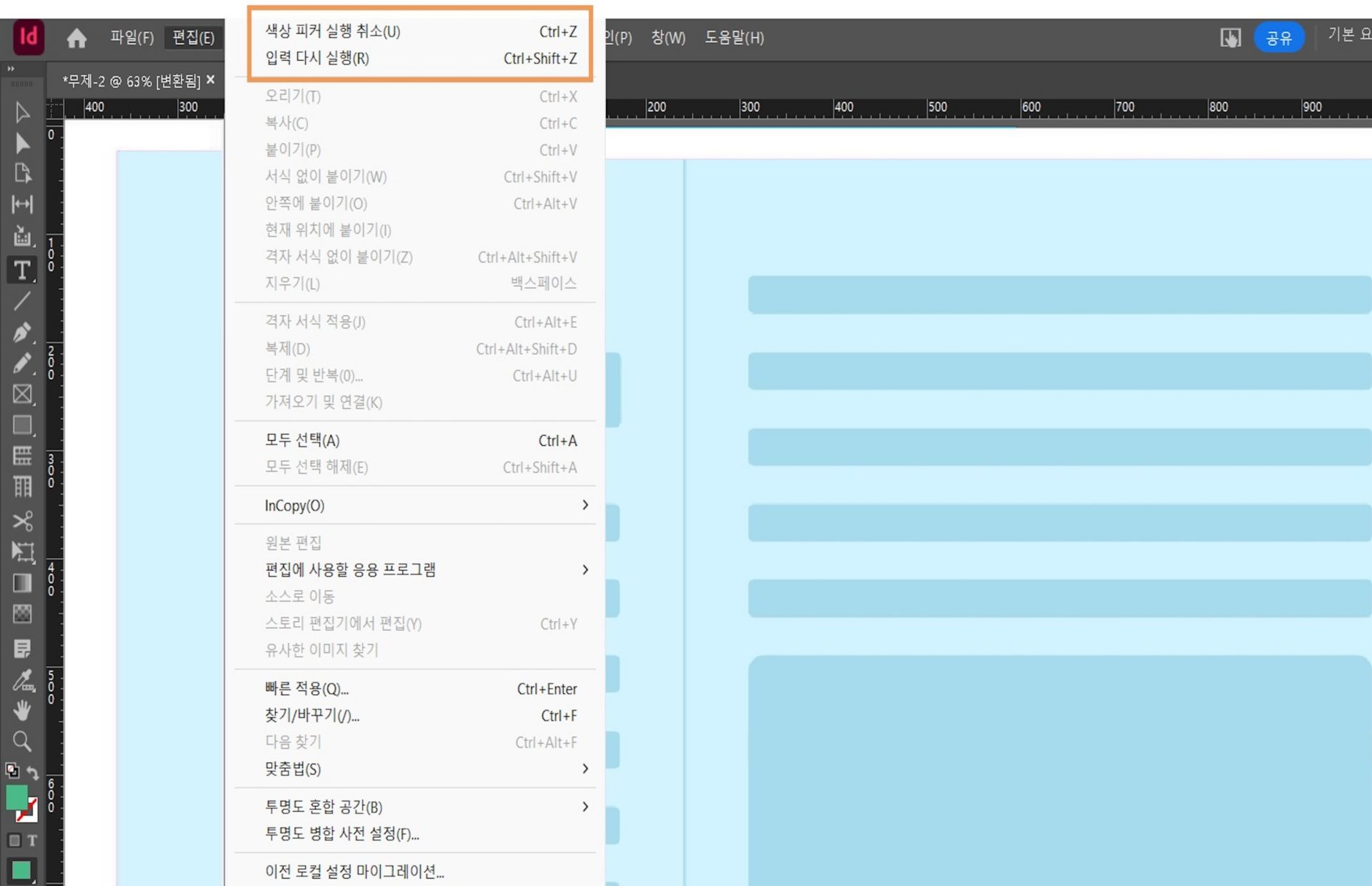Screen dimensions: 1372x886
Task: Select the Eyedropper tool
Action: 23,681
